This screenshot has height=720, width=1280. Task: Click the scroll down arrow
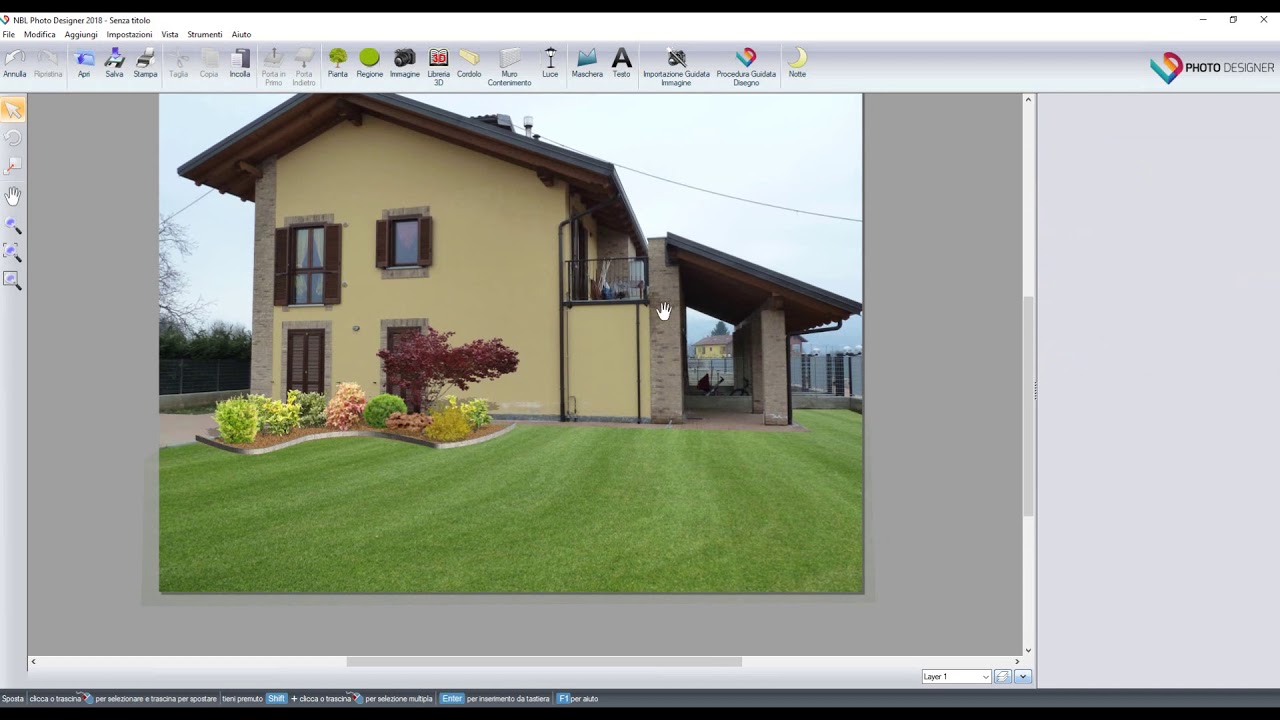pyautogui.click(x=1028, y=650)
